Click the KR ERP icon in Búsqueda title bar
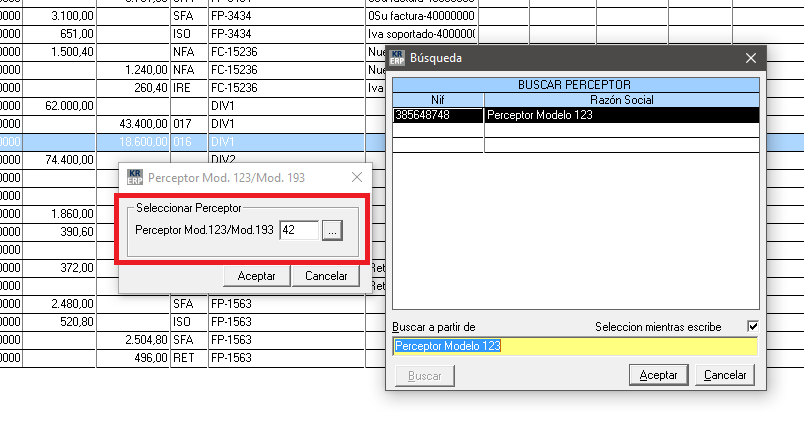This screenshot has height=448, width=804. (397, 59)
